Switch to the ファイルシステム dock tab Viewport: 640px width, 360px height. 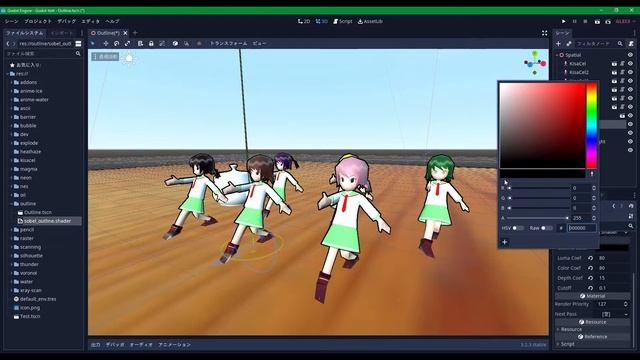click(x=24, y=33)
